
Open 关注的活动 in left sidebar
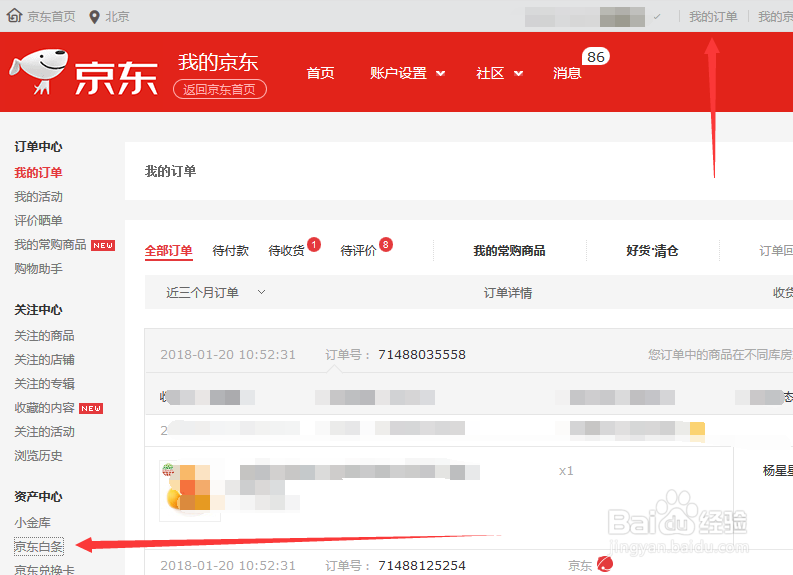point(44,432)
